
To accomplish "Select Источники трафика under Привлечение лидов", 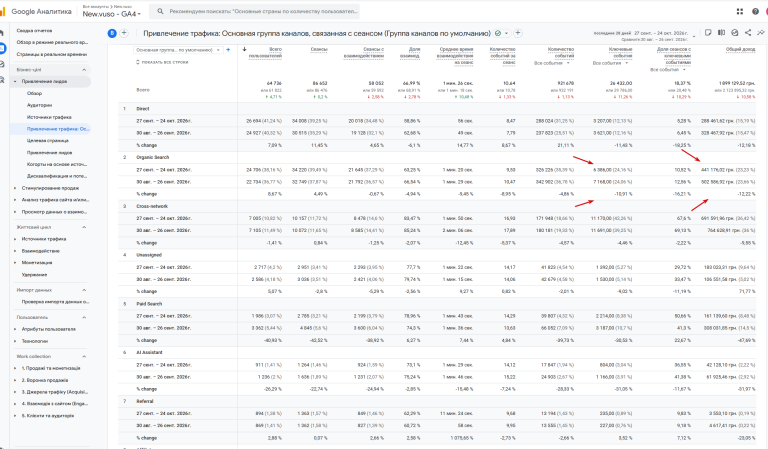I will (x=49, y=117).
